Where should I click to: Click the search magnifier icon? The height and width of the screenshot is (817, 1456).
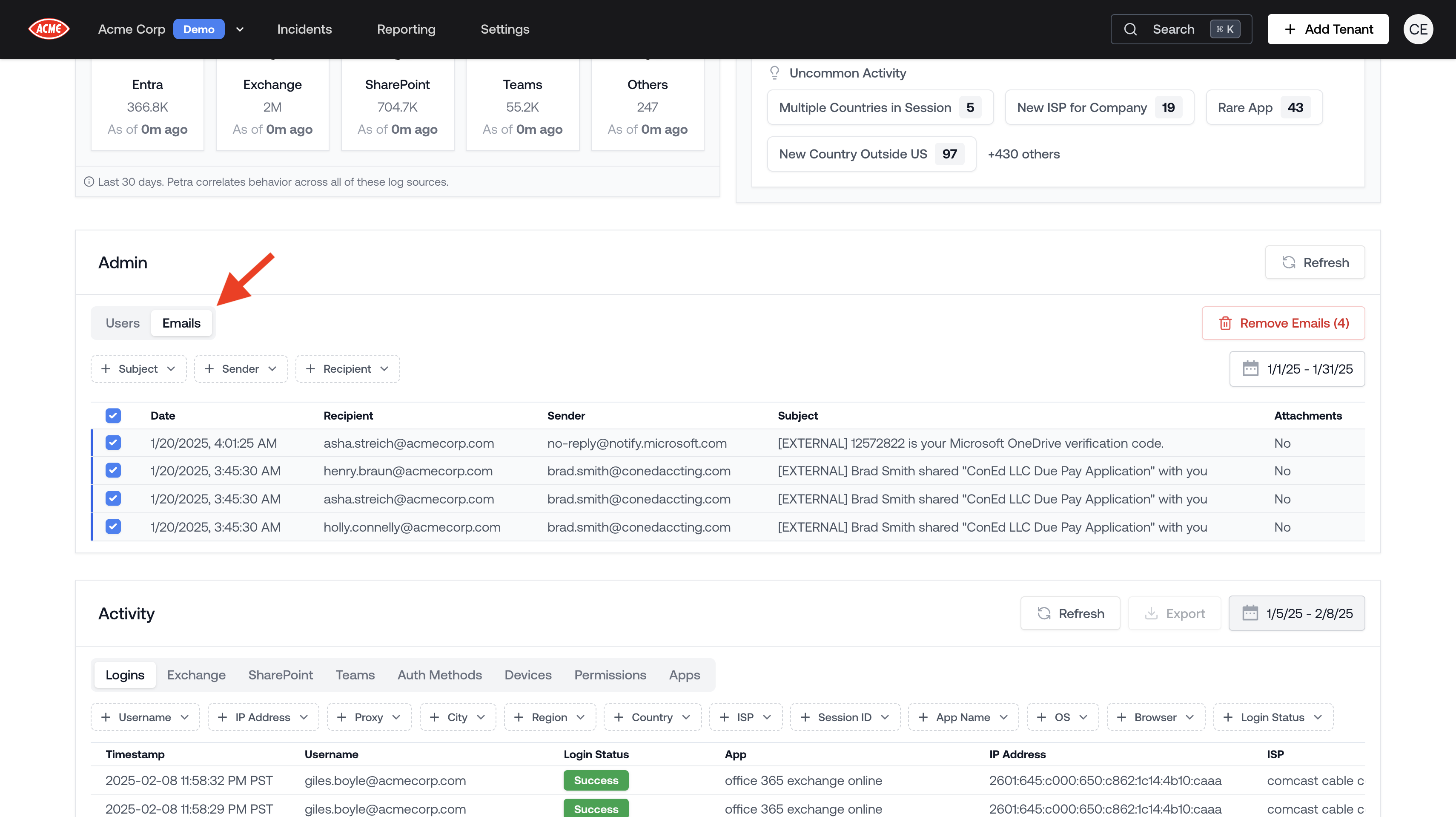coord(1130,29)
